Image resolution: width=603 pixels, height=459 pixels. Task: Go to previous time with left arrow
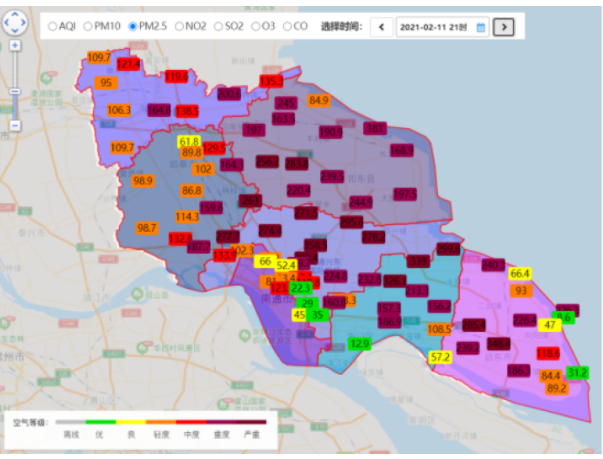[x=381, y=27]
